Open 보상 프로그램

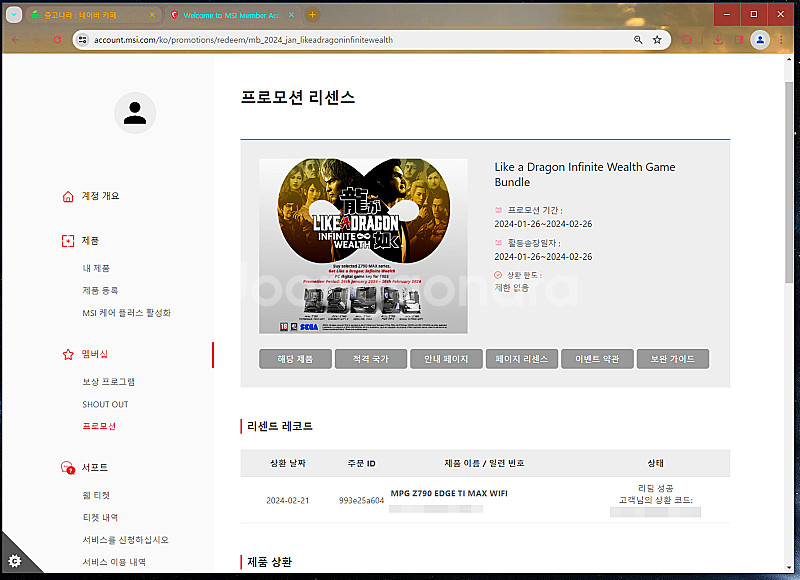109,382
